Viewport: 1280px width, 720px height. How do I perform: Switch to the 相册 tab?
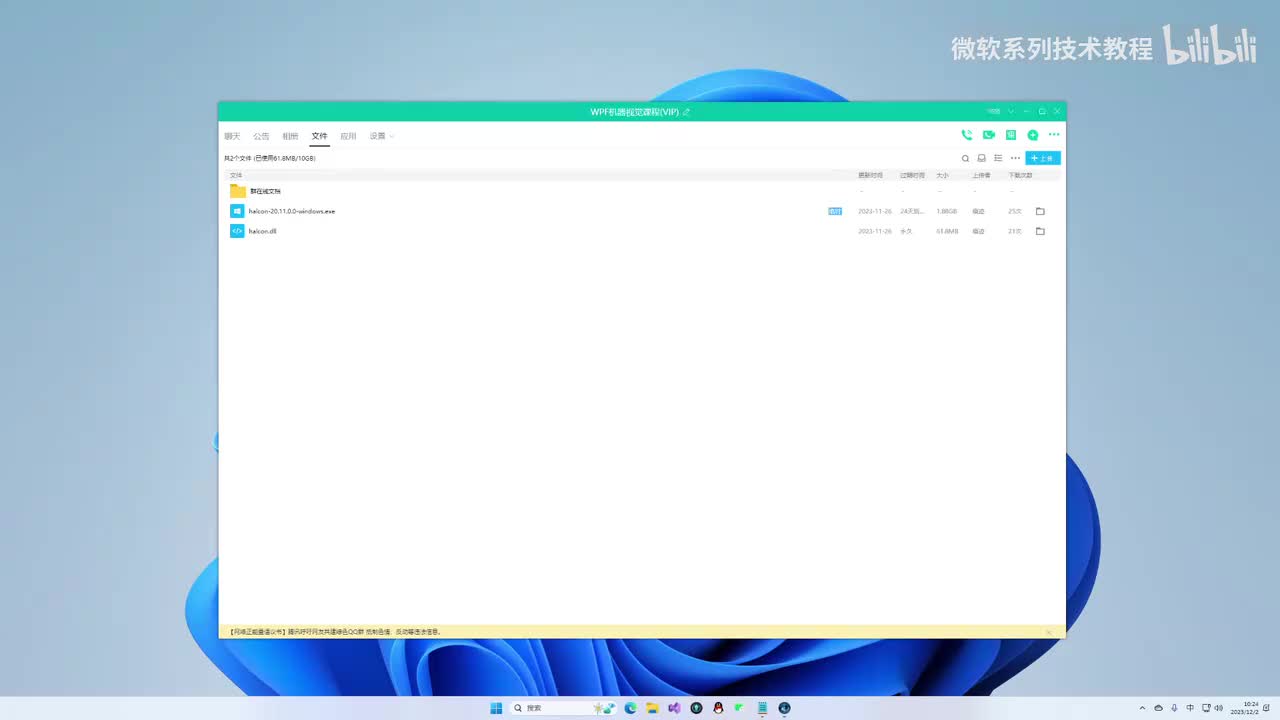tap(290, 136)
